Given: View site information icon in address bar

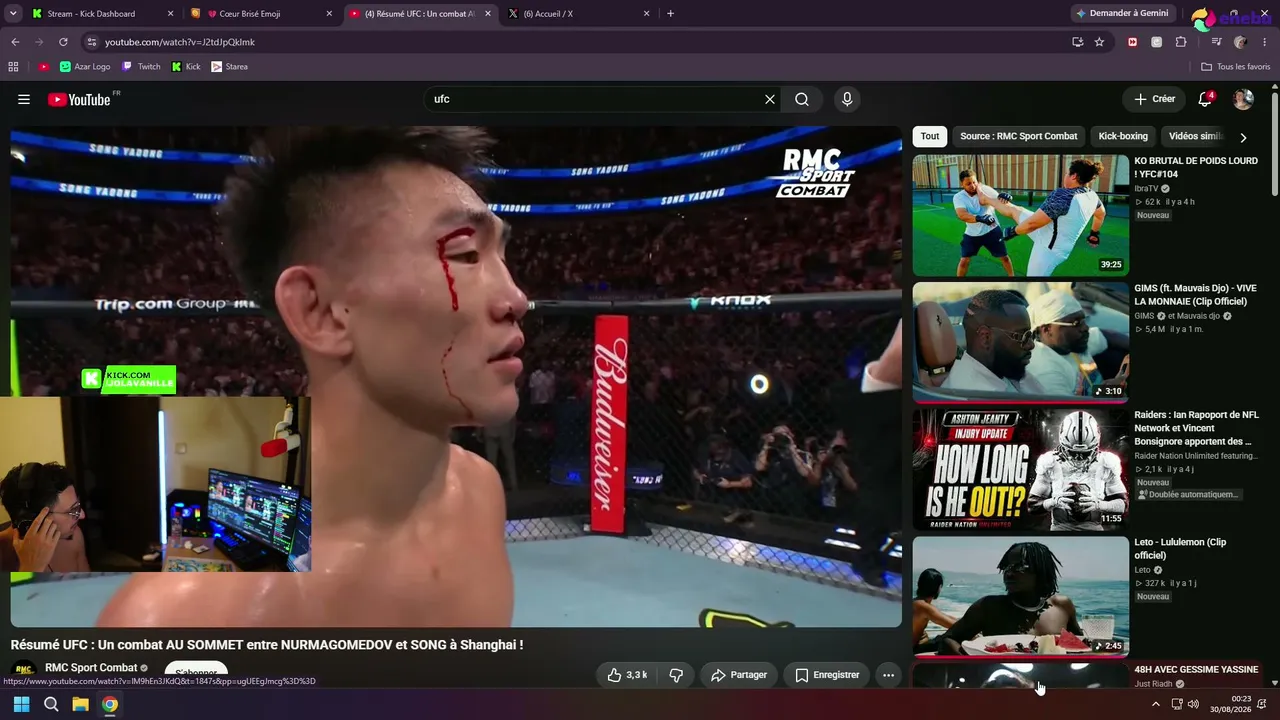Looking at the screenshot, I should pyautogui.click(x=91, y=42).
